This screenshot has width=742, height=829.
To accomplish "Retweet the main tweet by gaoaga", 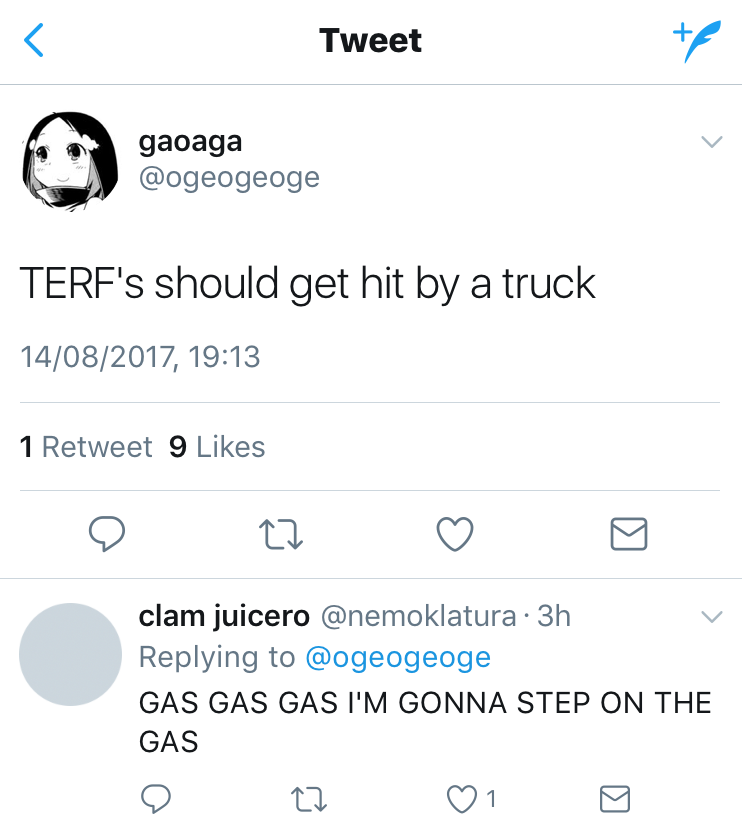I will (x=281, y=534).
